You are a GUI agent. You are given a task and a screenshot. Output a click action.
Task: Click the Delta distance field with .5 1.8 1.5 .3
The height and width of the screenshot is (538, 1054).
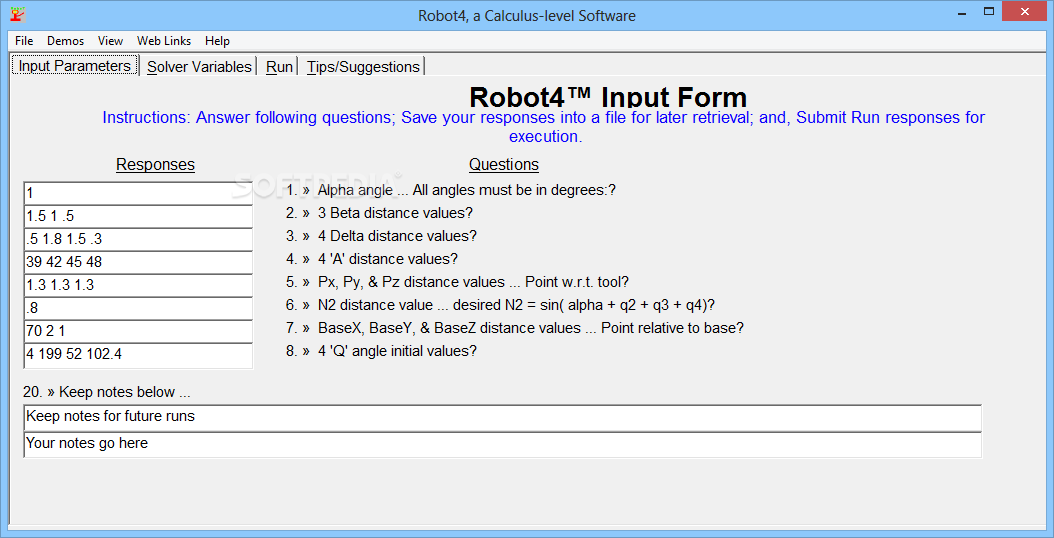138,239
